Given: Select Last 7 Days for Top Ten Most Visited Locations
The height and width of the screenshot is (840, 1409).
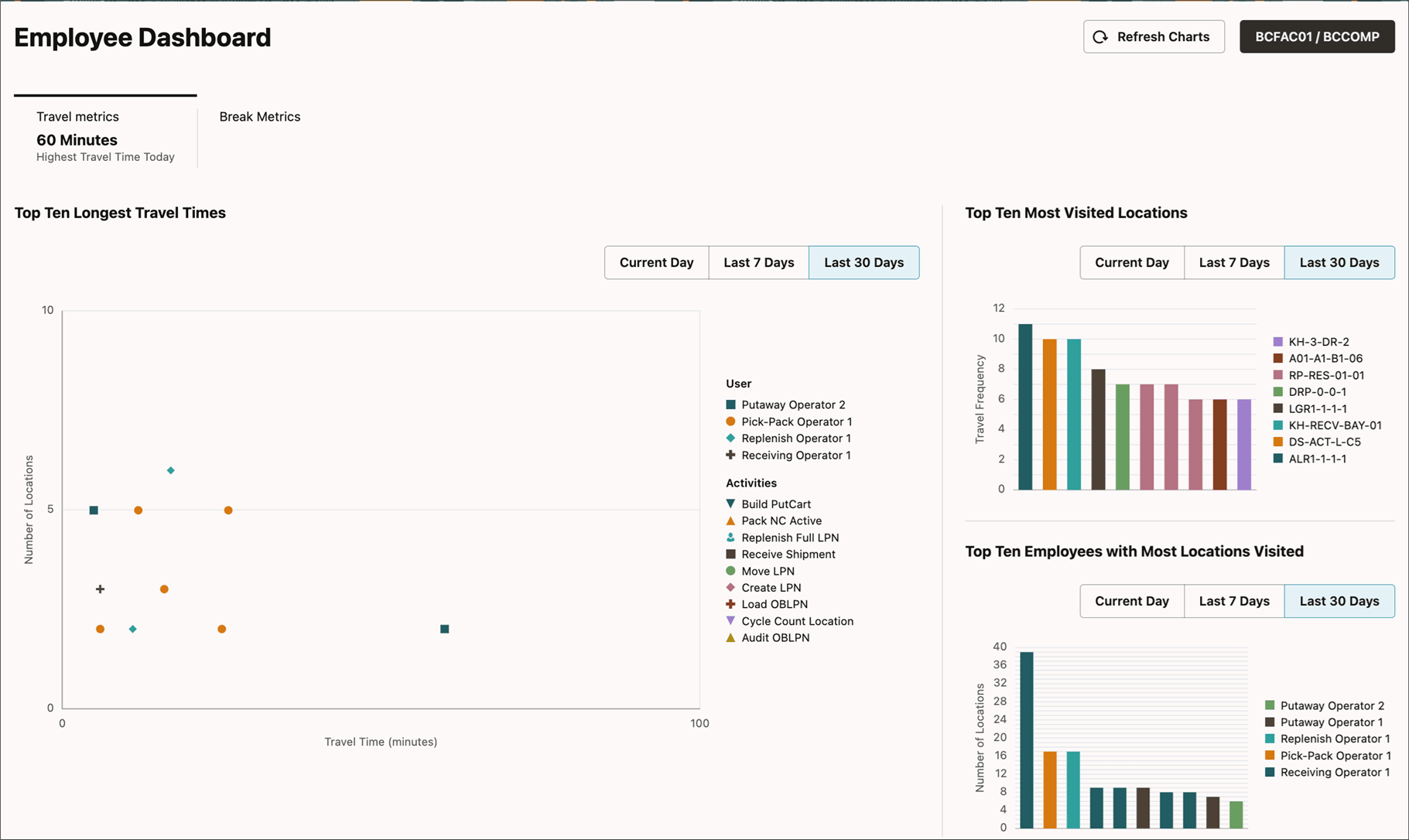Looking at the screenshot, I should [1233, 262].
